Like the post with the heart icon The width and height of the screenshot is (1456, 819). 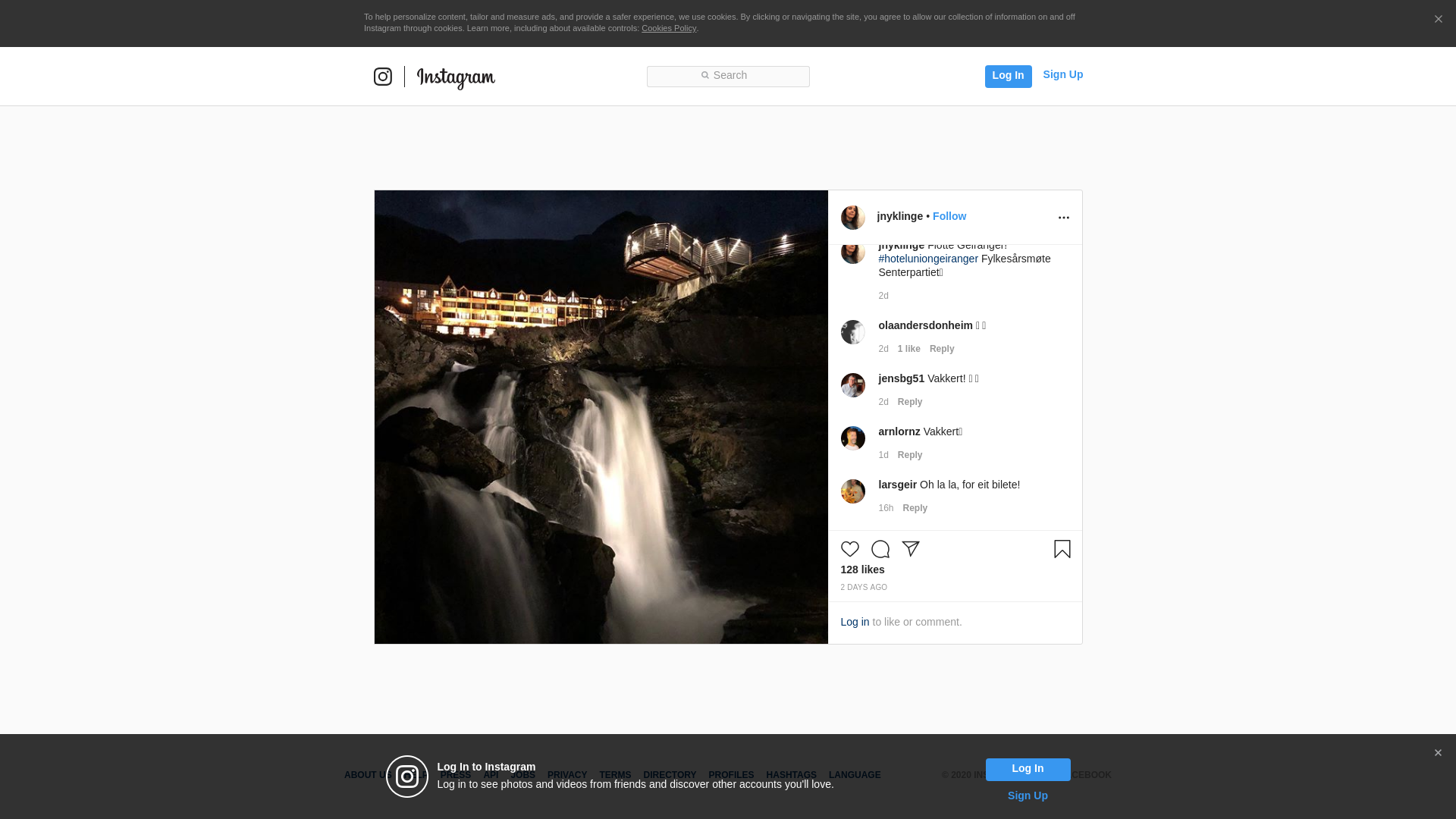click(849, 549)
